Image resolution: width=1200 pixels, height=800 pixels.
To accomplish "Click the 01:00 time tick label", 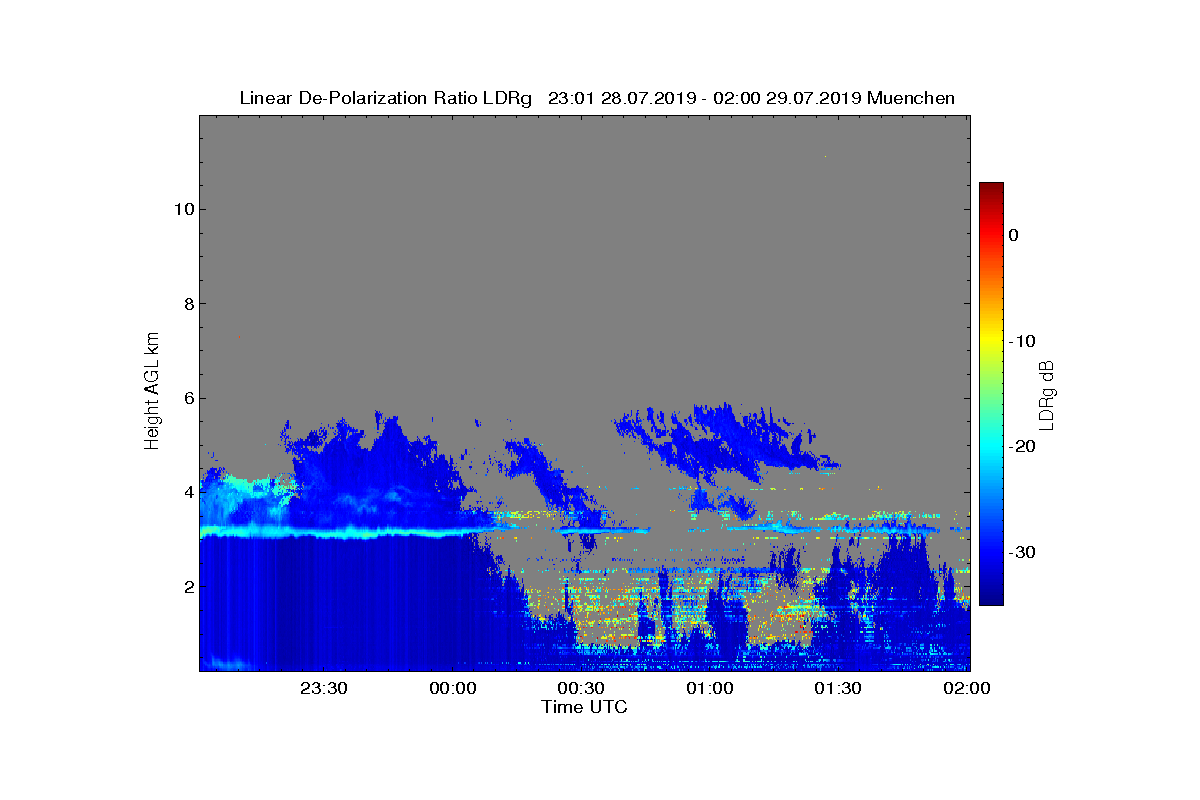I will coord(710,689).
